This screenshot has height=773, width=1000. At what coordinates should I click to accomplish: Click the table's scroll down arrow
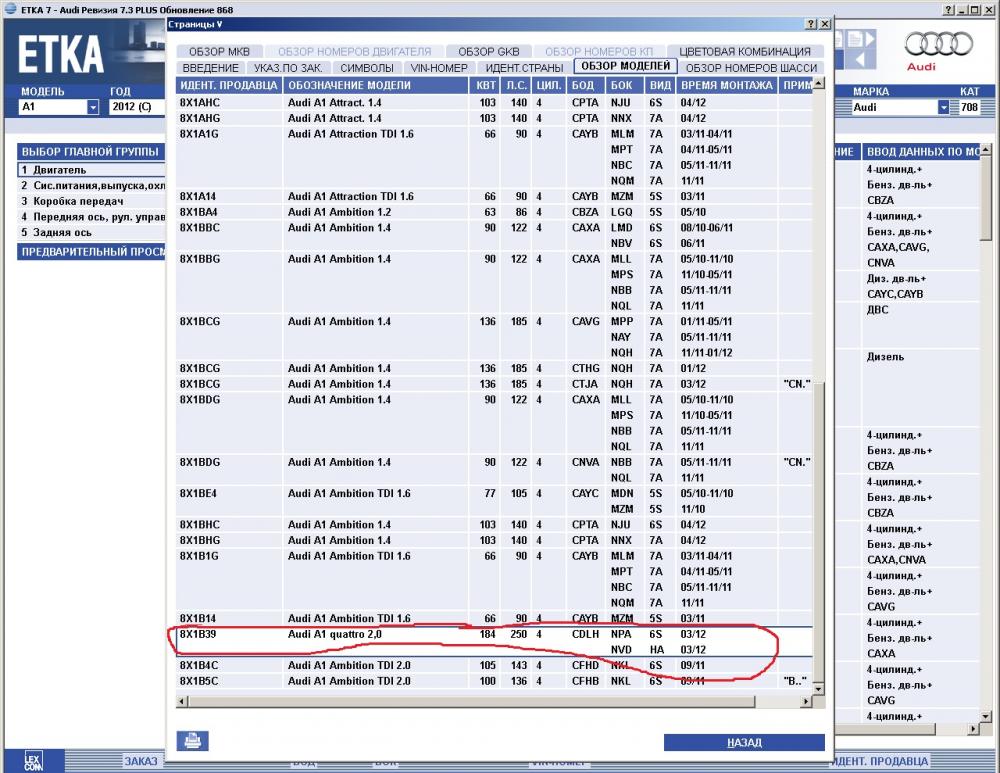[x=819, y=689]
